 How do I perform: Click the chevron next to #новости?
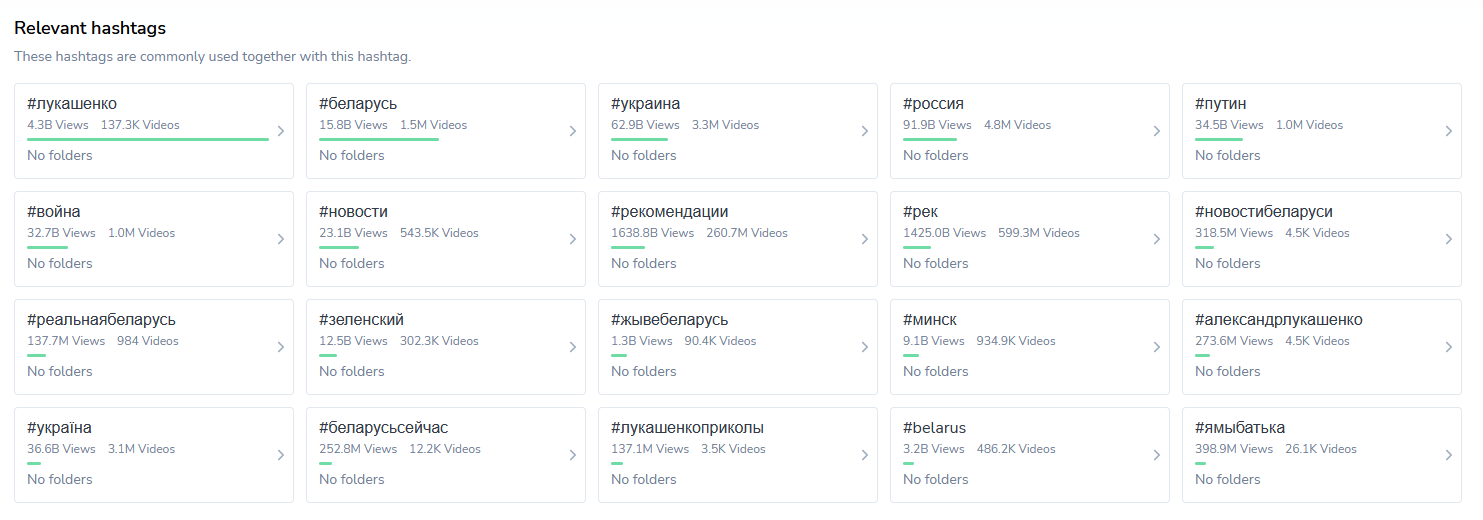point(573,239)
